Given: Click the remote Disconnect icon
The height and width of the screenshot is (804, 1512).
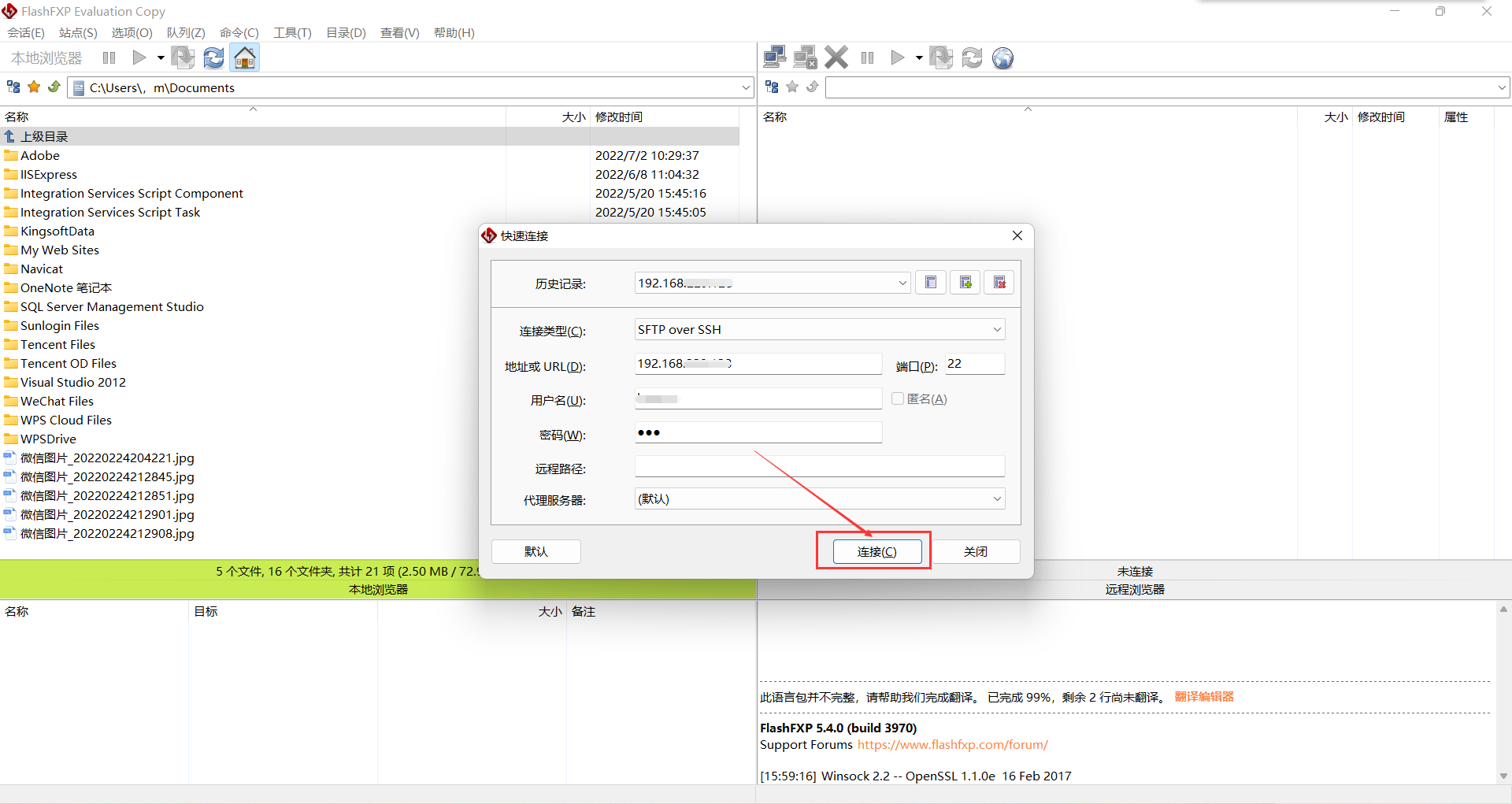Looking at the screenshot, I should point(805,57).
